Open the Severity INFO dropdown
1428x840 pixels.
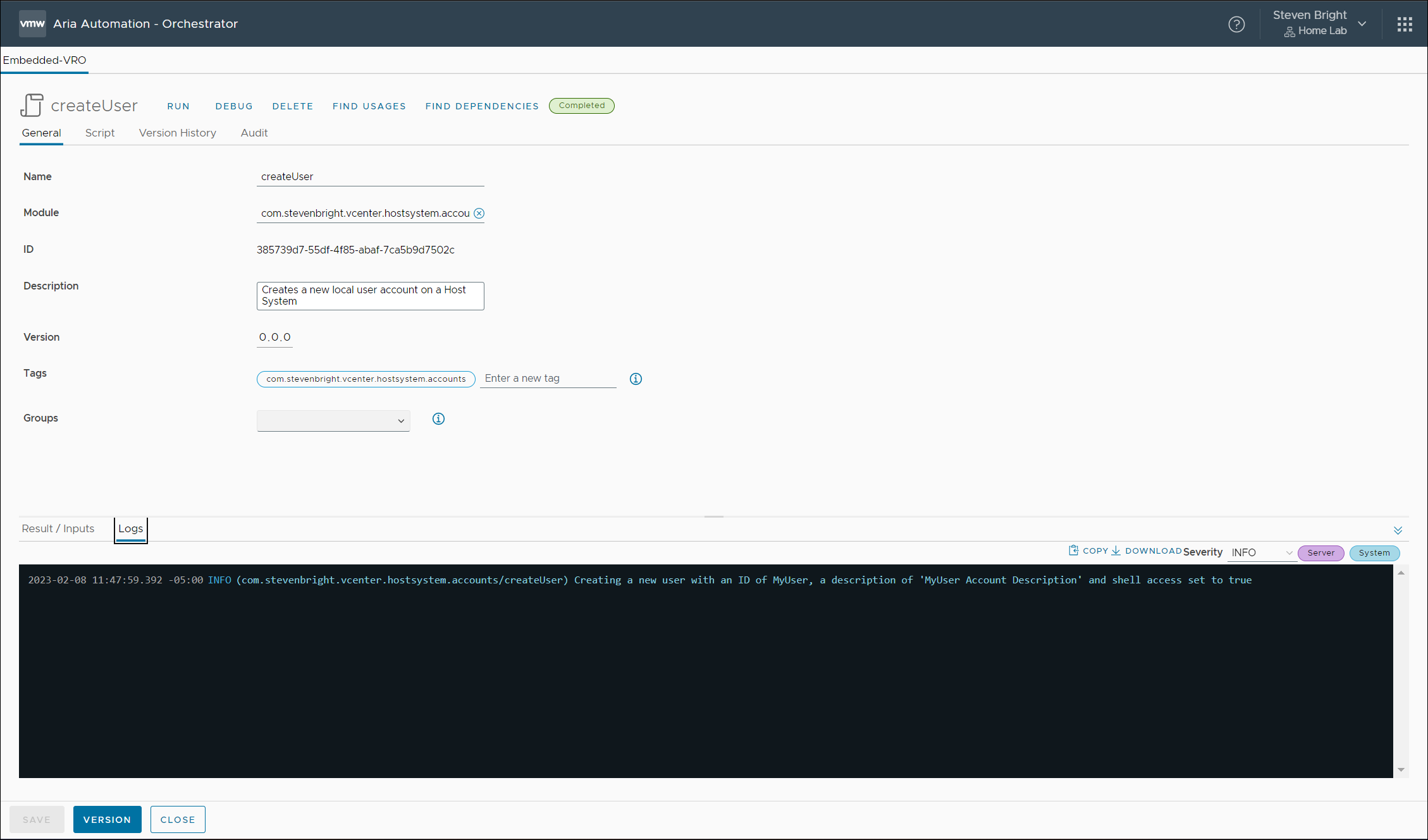click(x=1261, y=553)
